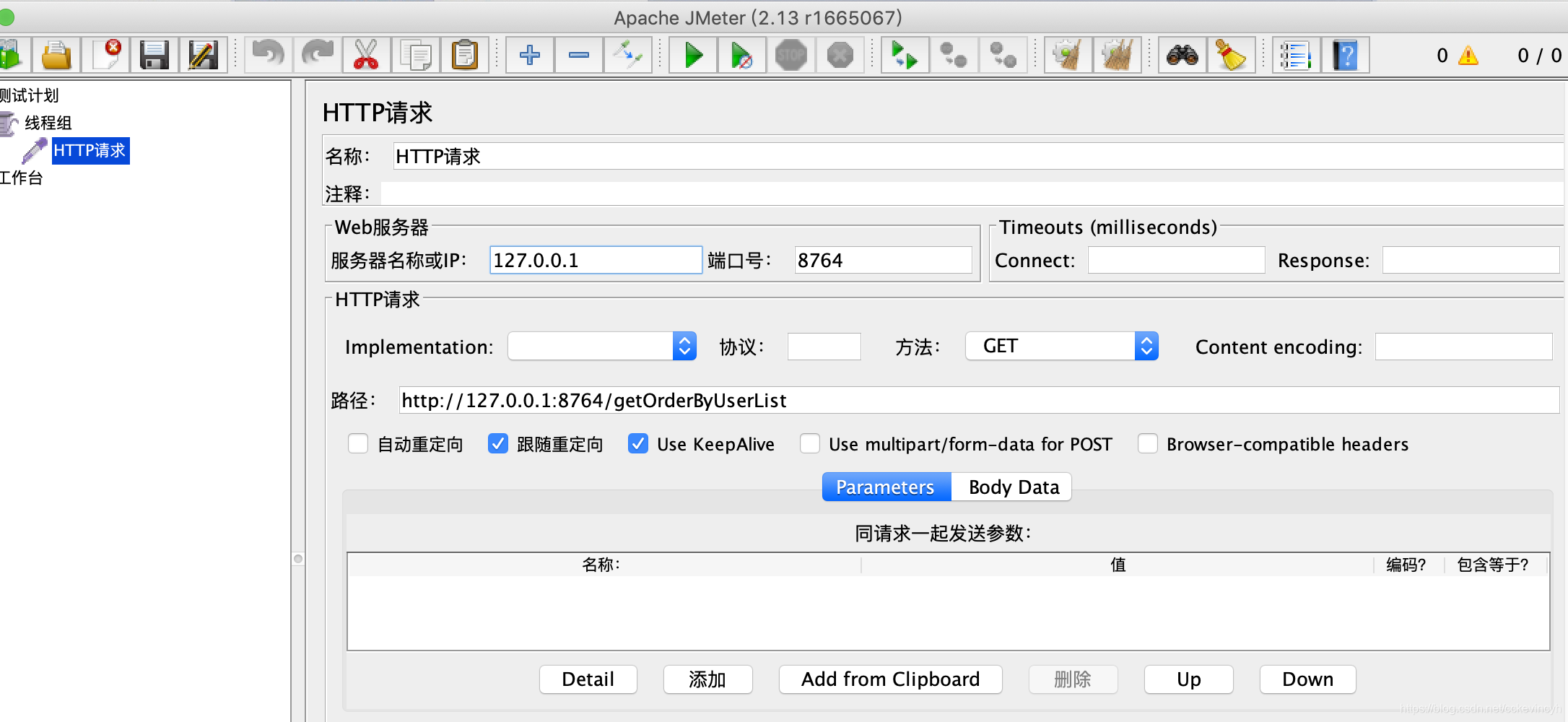Click the Toggle enabled state icon
The width and height of the screenshot is (1568, 722).
pyautogui.click(x=628, y=55)
